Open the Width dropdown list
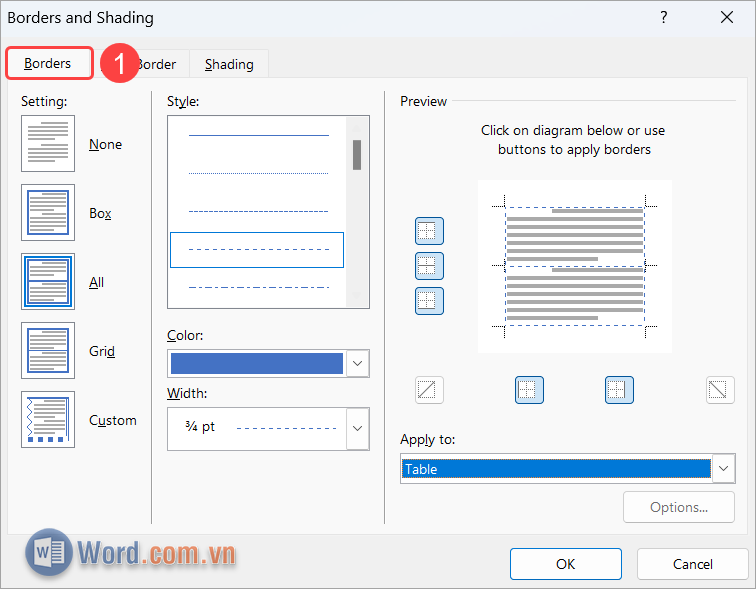Image resolution: width=756 pixels, height=589 pixels. 357,428
